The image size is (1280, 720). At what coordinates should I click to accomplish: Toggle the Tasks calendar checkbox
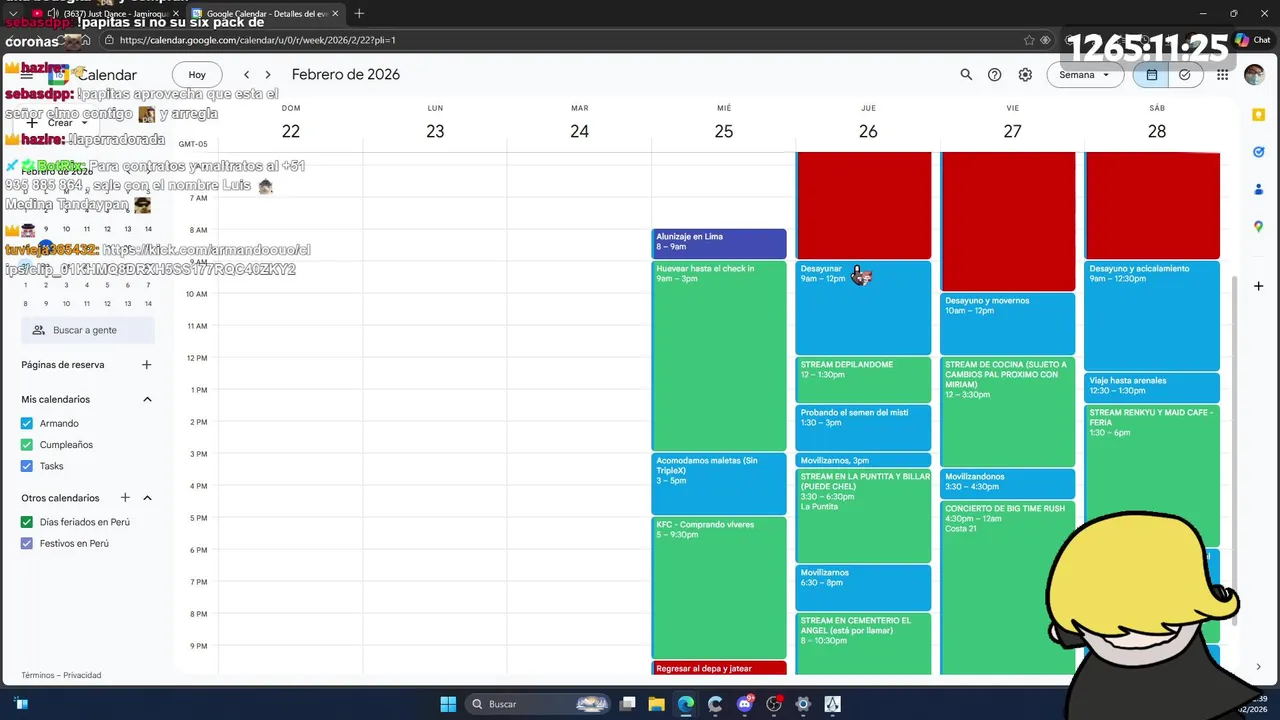click(27, 466)
